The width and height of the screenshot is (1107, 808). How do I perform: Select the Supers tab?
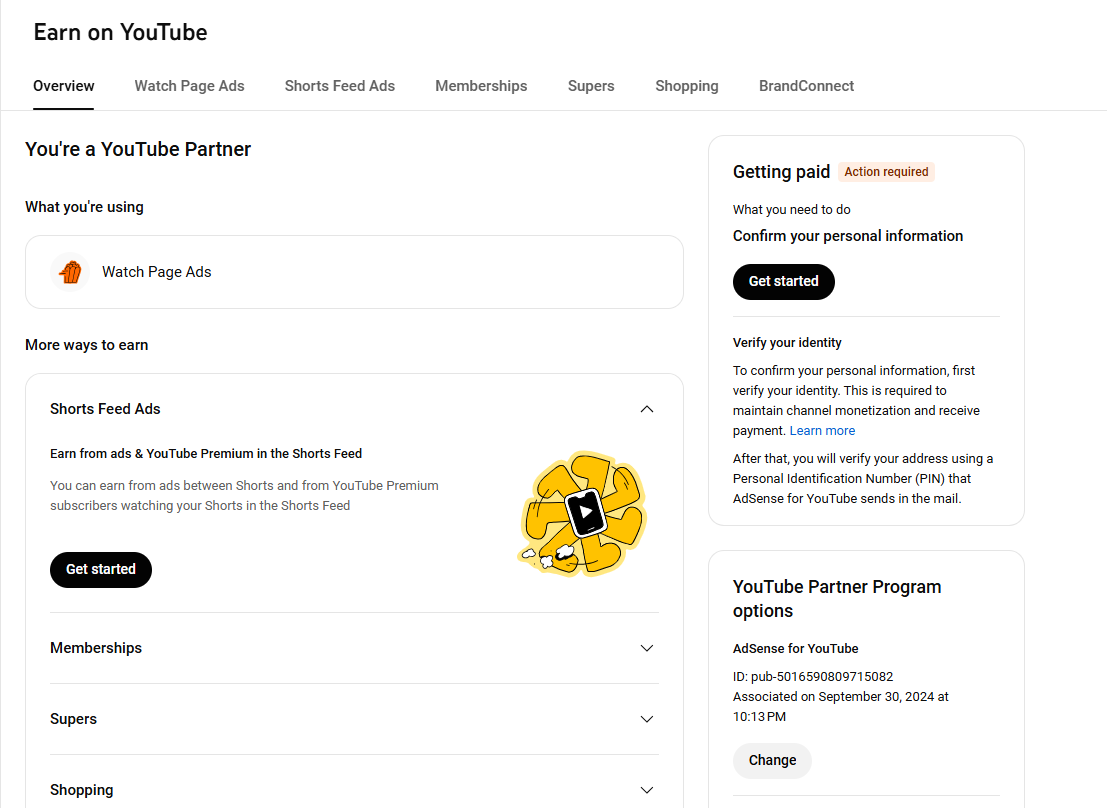(x=591, y=86)
